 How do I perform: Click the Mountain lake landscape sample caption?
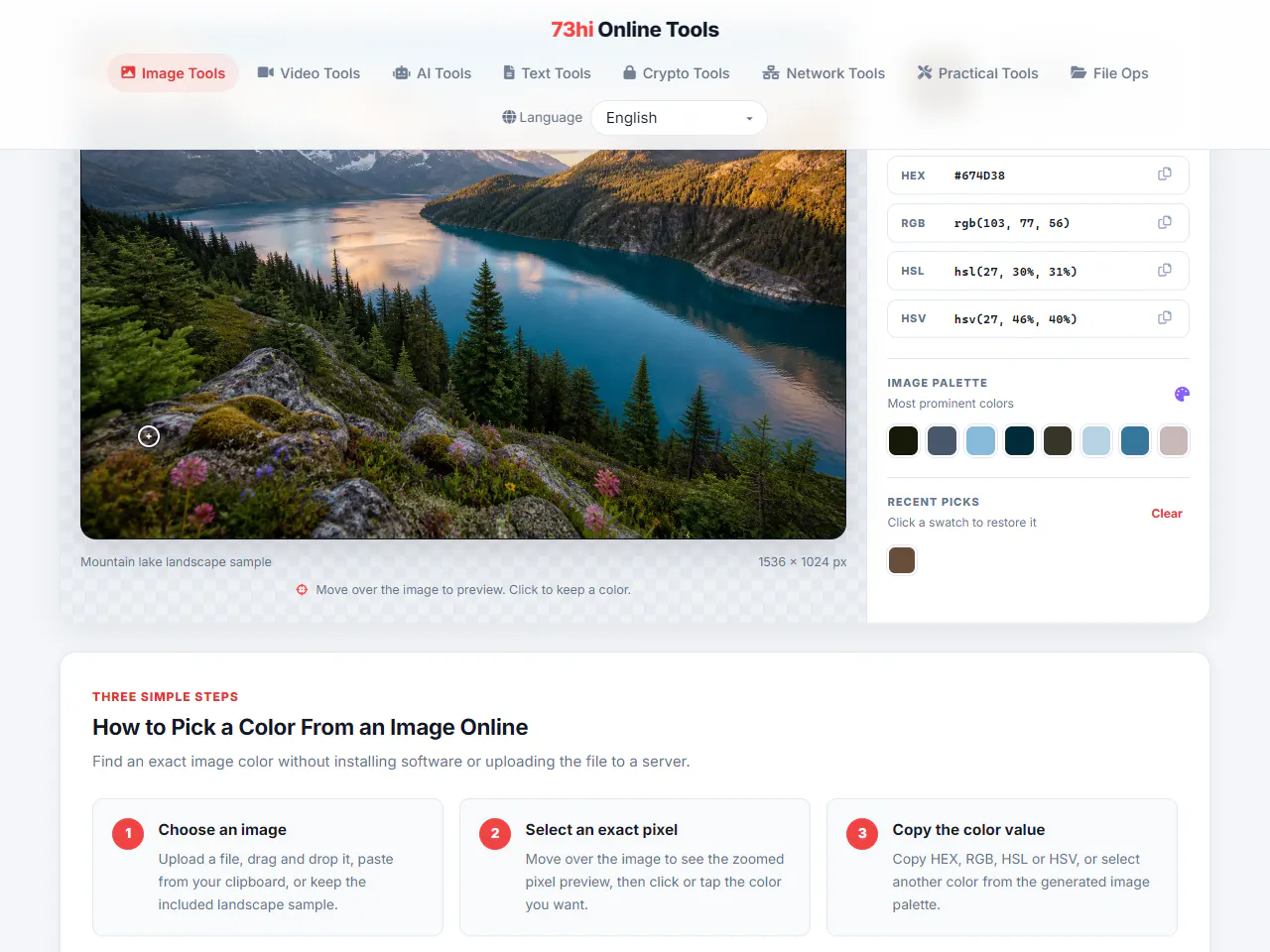[x=176, y=561]
